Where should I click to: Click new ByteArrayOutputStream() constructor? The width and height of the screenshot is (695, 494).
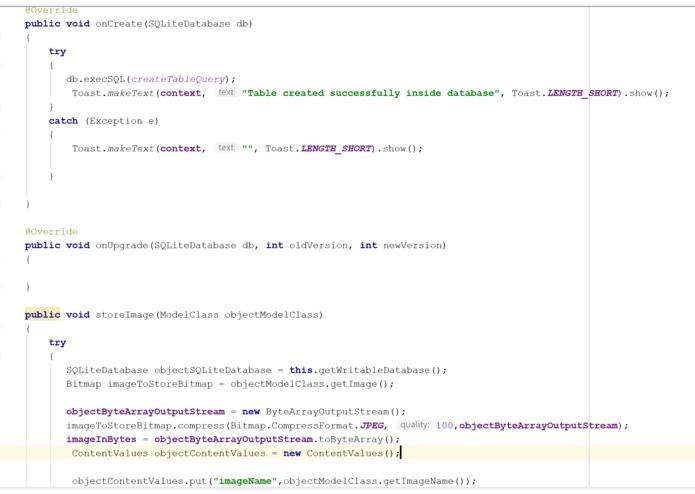[x=321, y=412]
